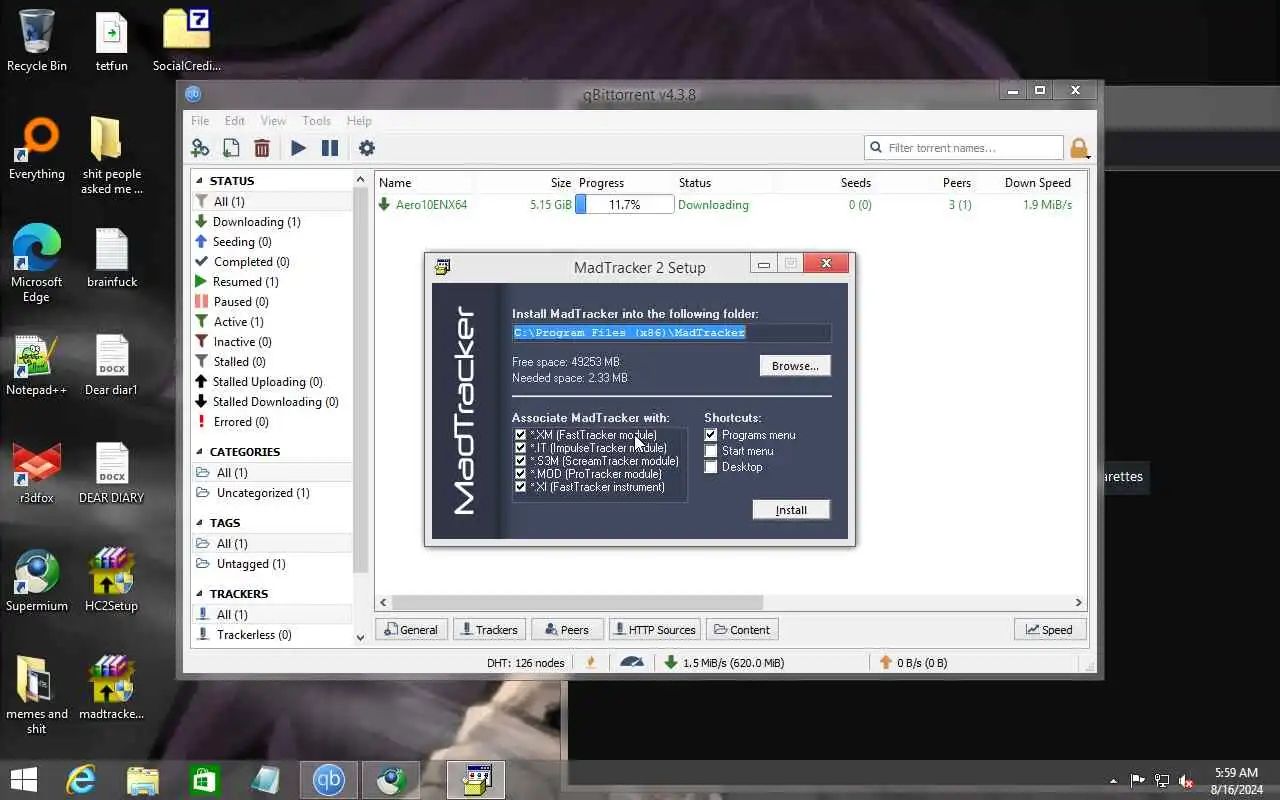Click the MadTracker install folder path field
The image size is (1280, 800).
[671, 333]
